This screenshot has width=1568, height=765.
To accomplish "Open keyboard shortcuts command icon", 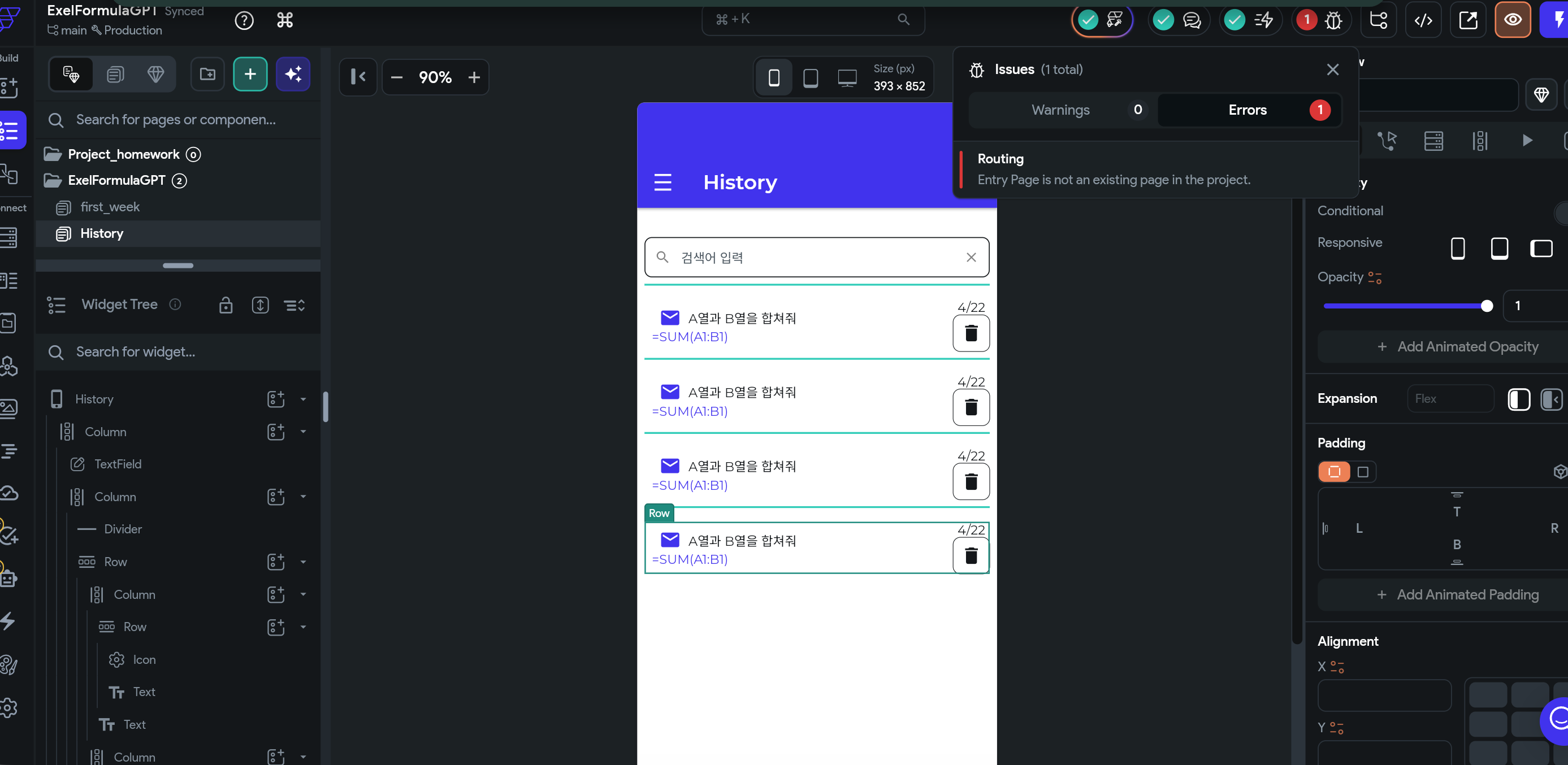I will [x=285, y=21].
